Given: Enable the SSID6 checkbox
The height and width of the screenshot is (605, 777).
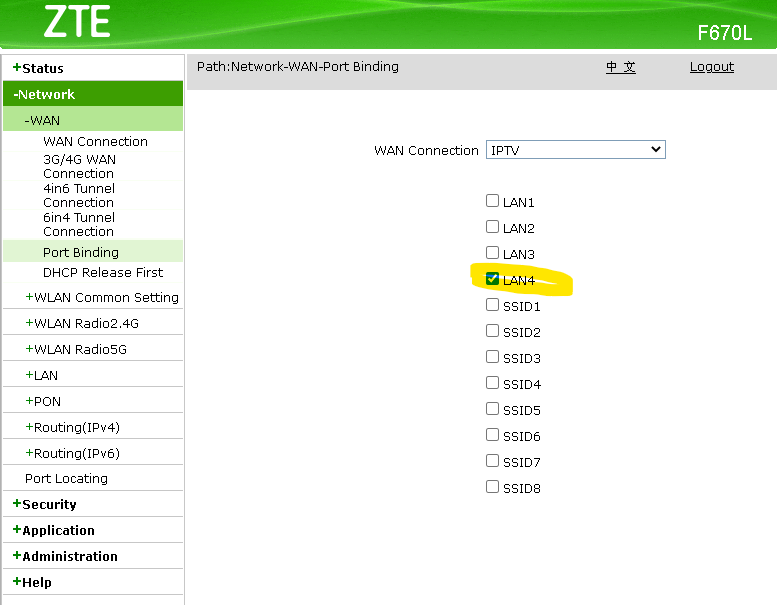Looking at the screenshot, I should click(x=492, y=435).
